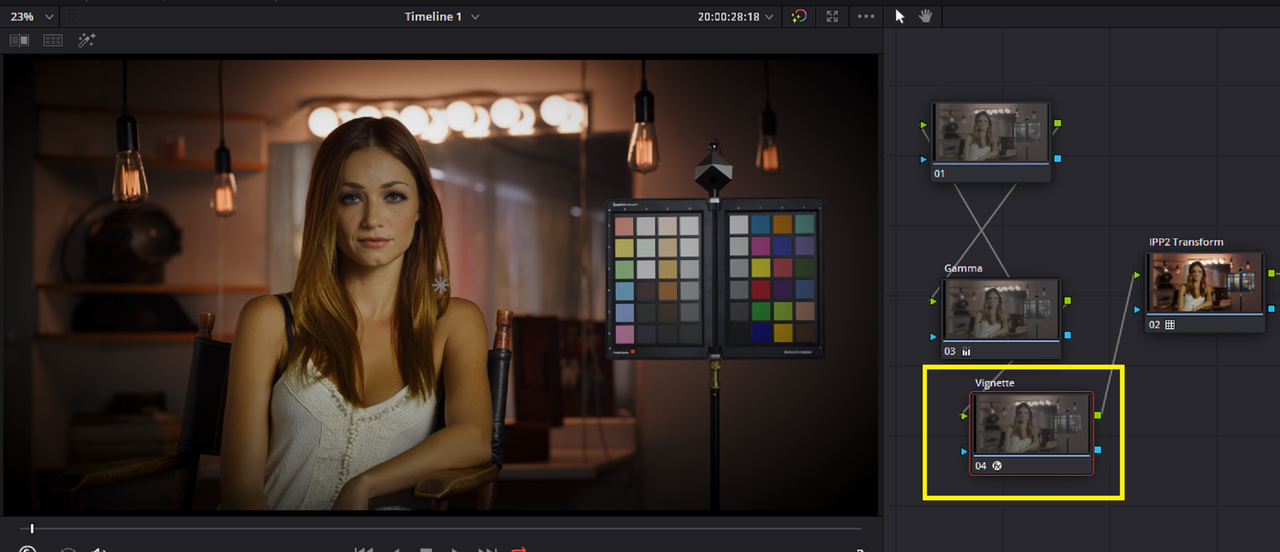Click the '02' node number label
The height and width of the screenshot is (552, 1280).
tap(1154, 325)
